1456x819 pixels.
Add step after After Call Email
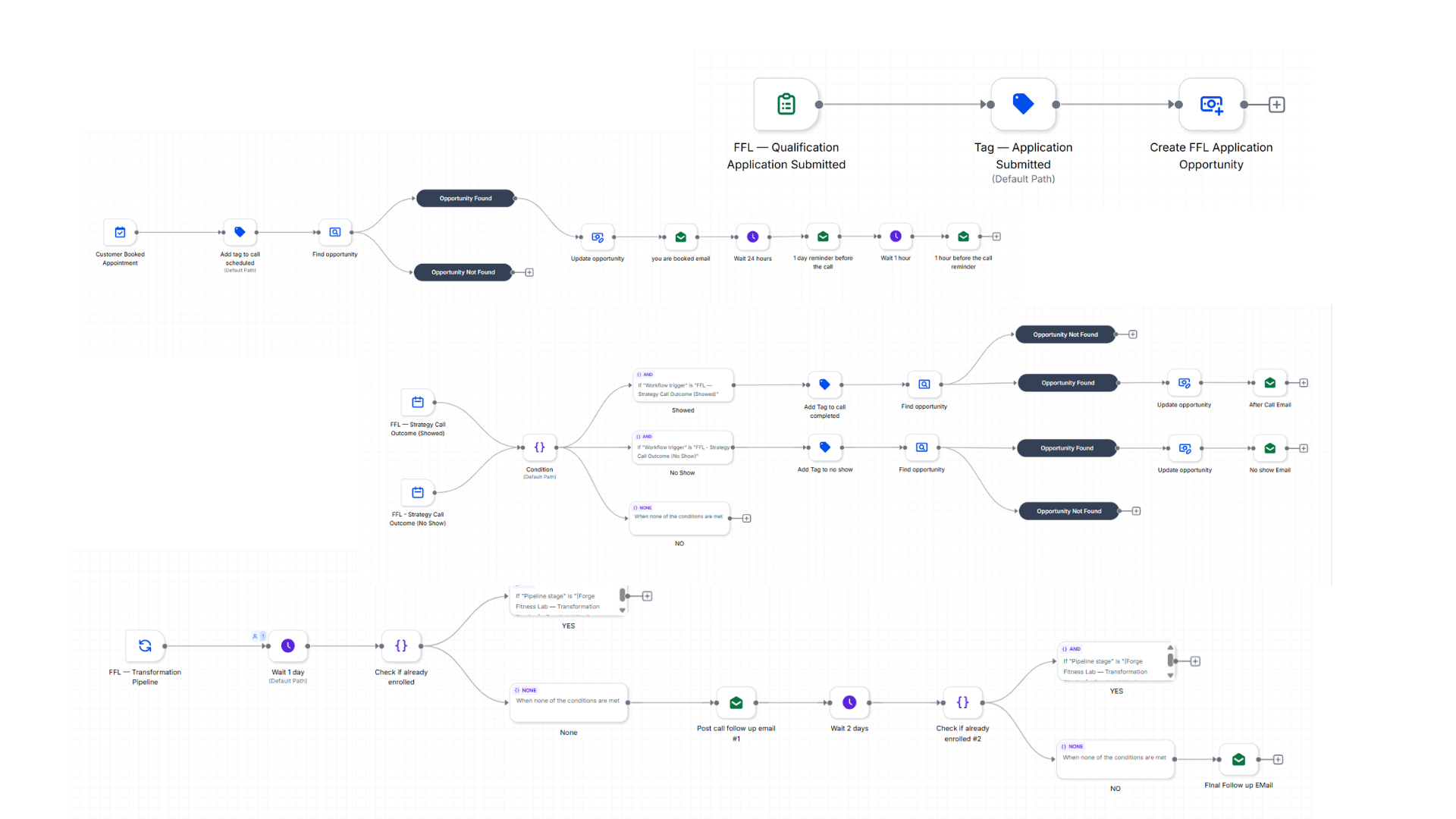point(1304,383)
